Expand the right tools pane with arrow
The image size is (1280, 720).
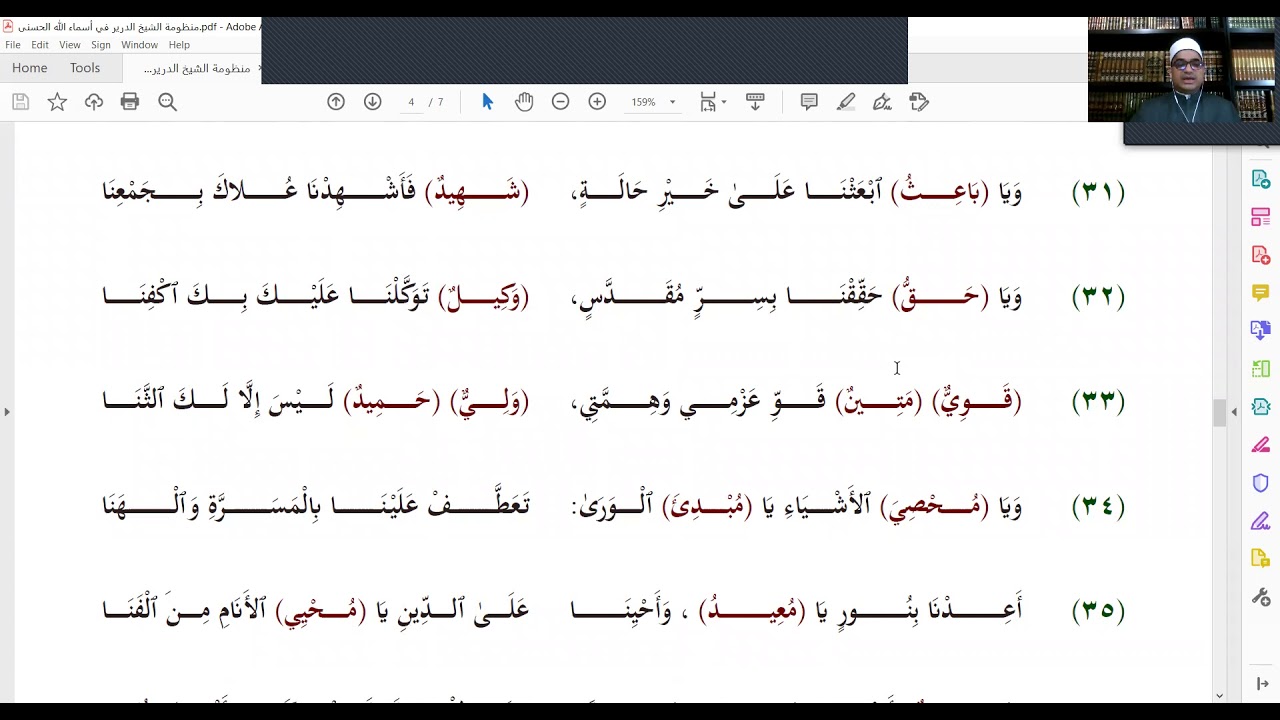point(1261,683)
